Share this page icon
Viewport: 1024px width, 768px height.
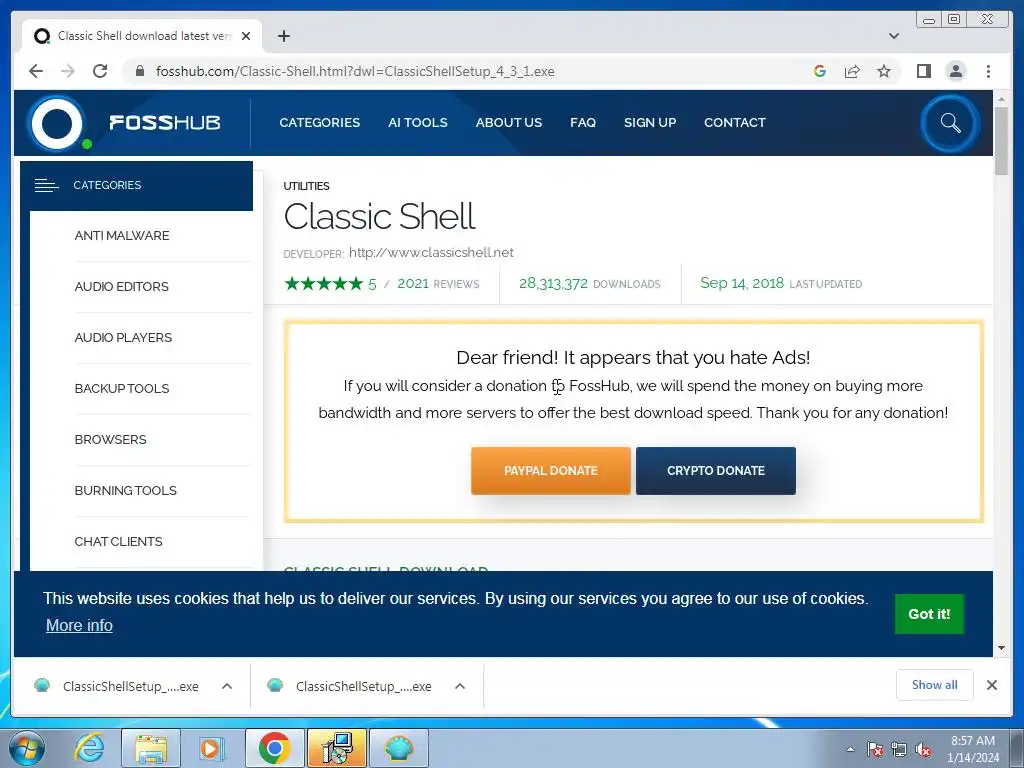[852, 71]
